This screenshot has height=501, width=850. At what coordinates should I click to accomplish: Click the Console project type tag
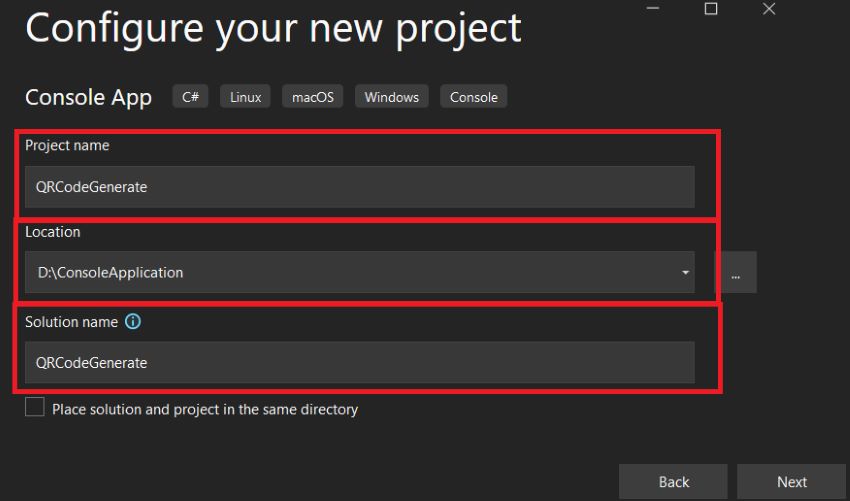click(x=473, y=97)
